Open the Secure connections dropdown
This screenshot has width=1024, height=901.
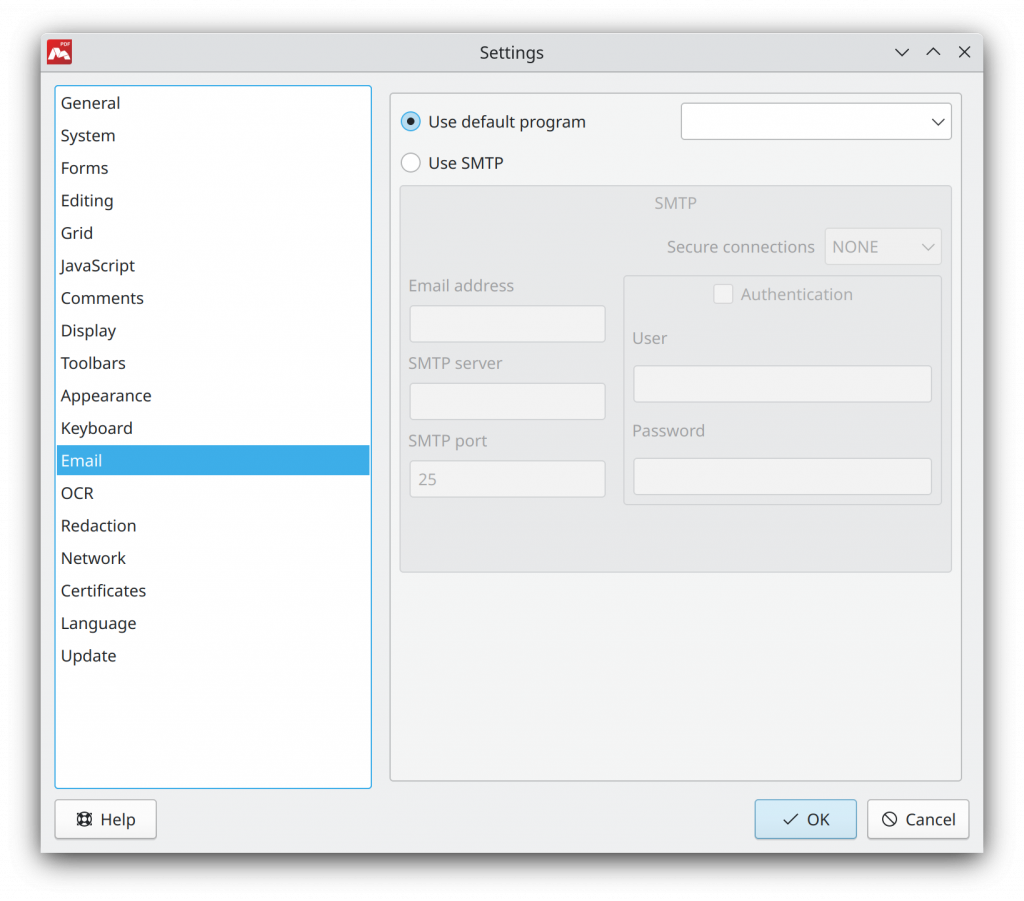(x=881, y=246)
